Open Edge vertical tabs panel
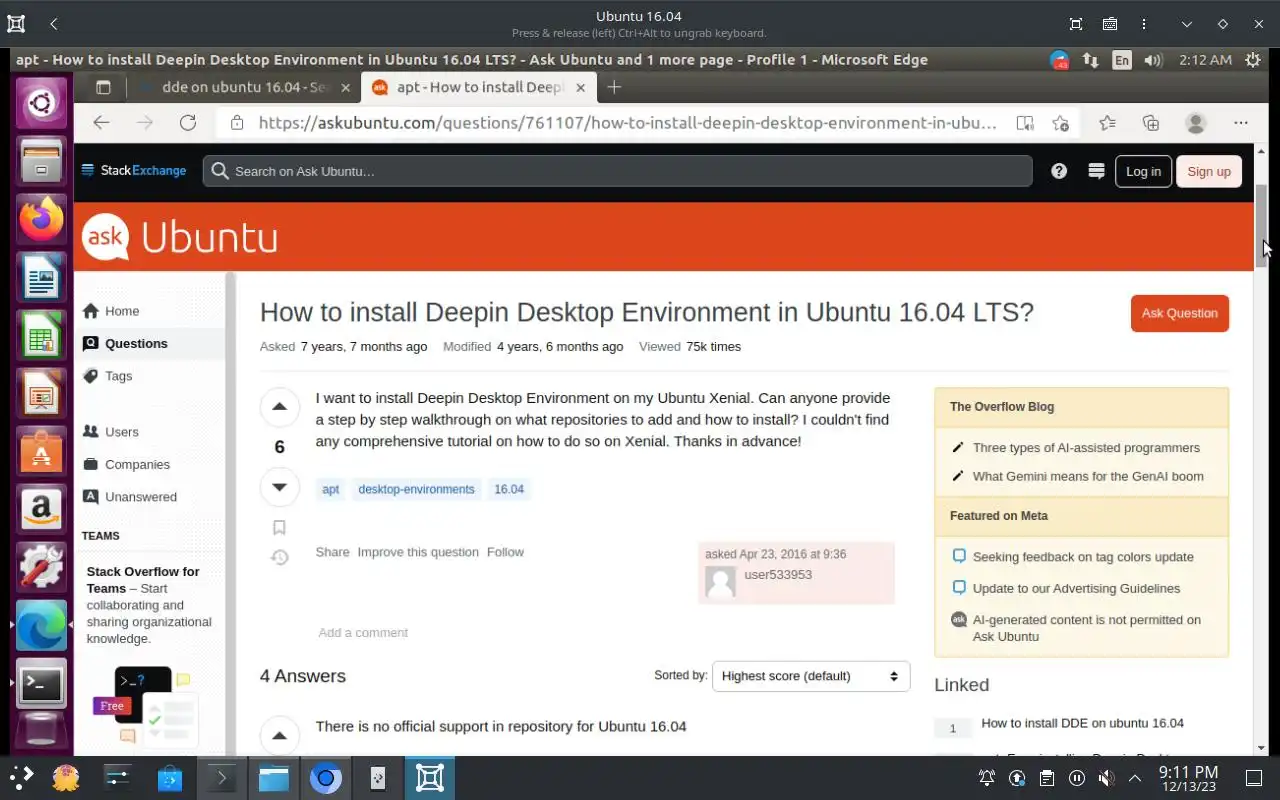This screenshot has height=800, width=1280. pos(102,87)
